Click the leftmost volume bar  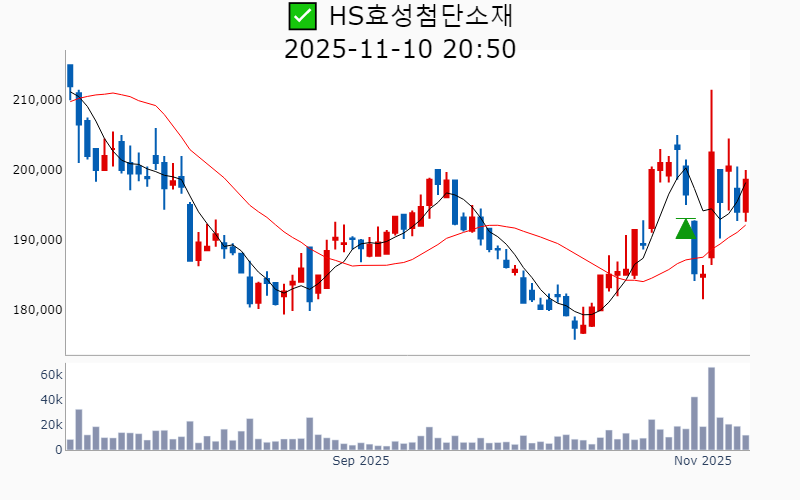(x=70, y=444)
